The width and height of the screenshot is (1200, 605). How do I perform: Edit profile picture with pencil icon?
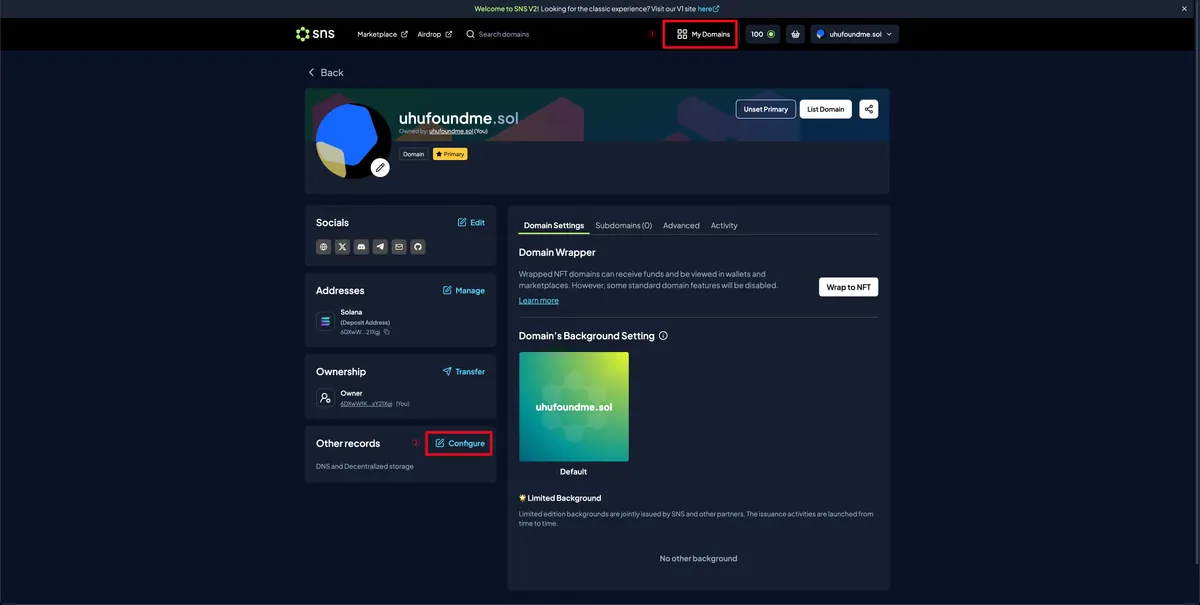coord(380,167)
